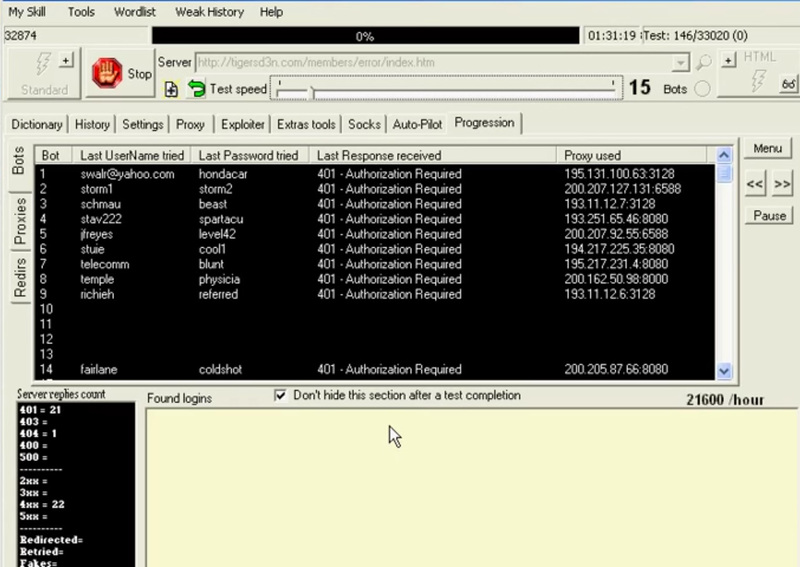Uncheck Don't hide this section after test completion
The height and width of the screenshot is (567, 800).
tap(280, 395)
